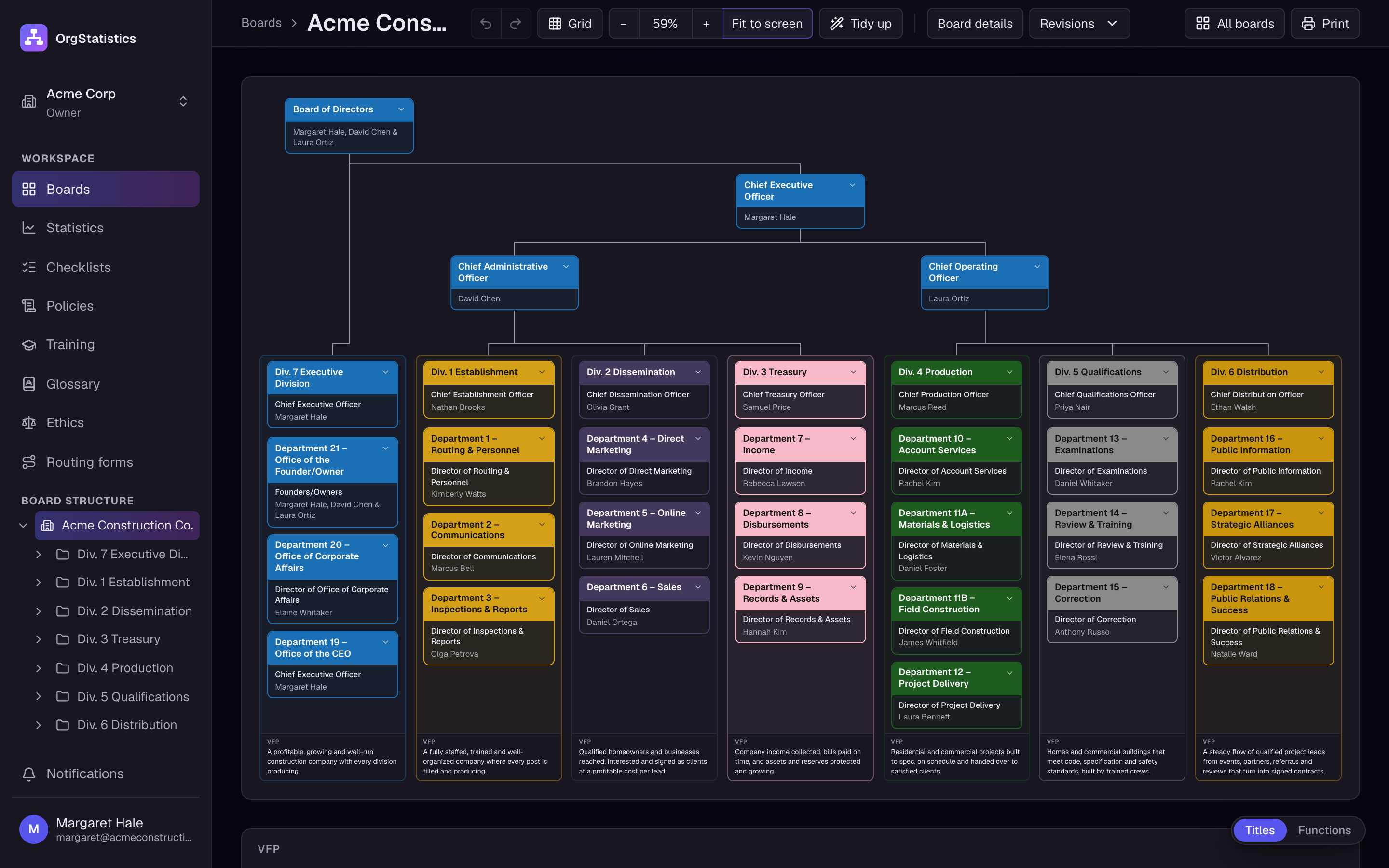Open the Checklists page

coord(106,267)
